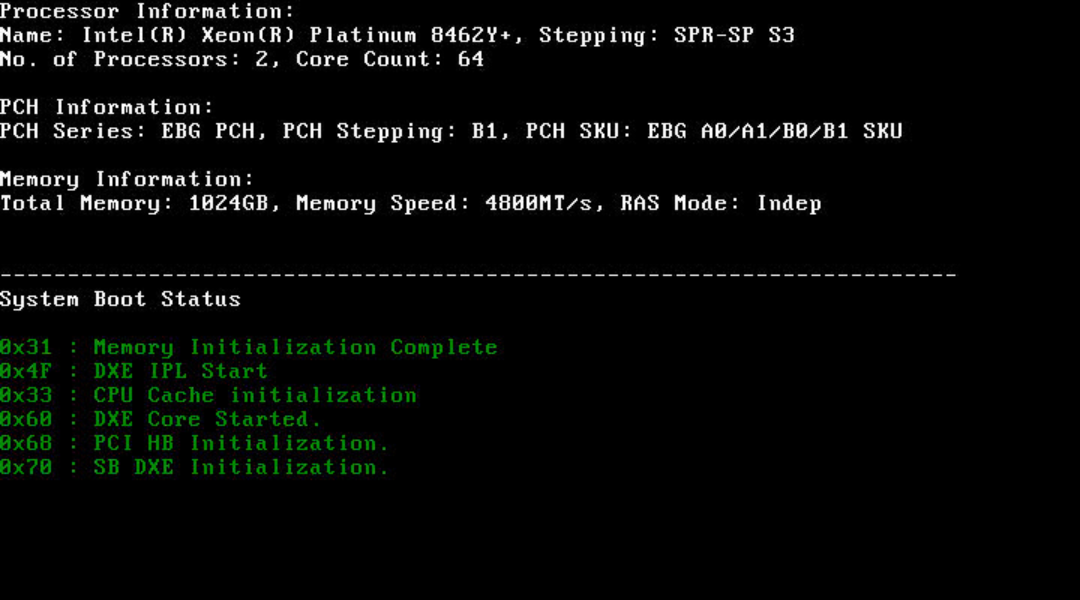Viewport: 1080px width, 600px height.
Task: Click the 0x31 Memory Initialization Complete line
Action: click(249, 347)
